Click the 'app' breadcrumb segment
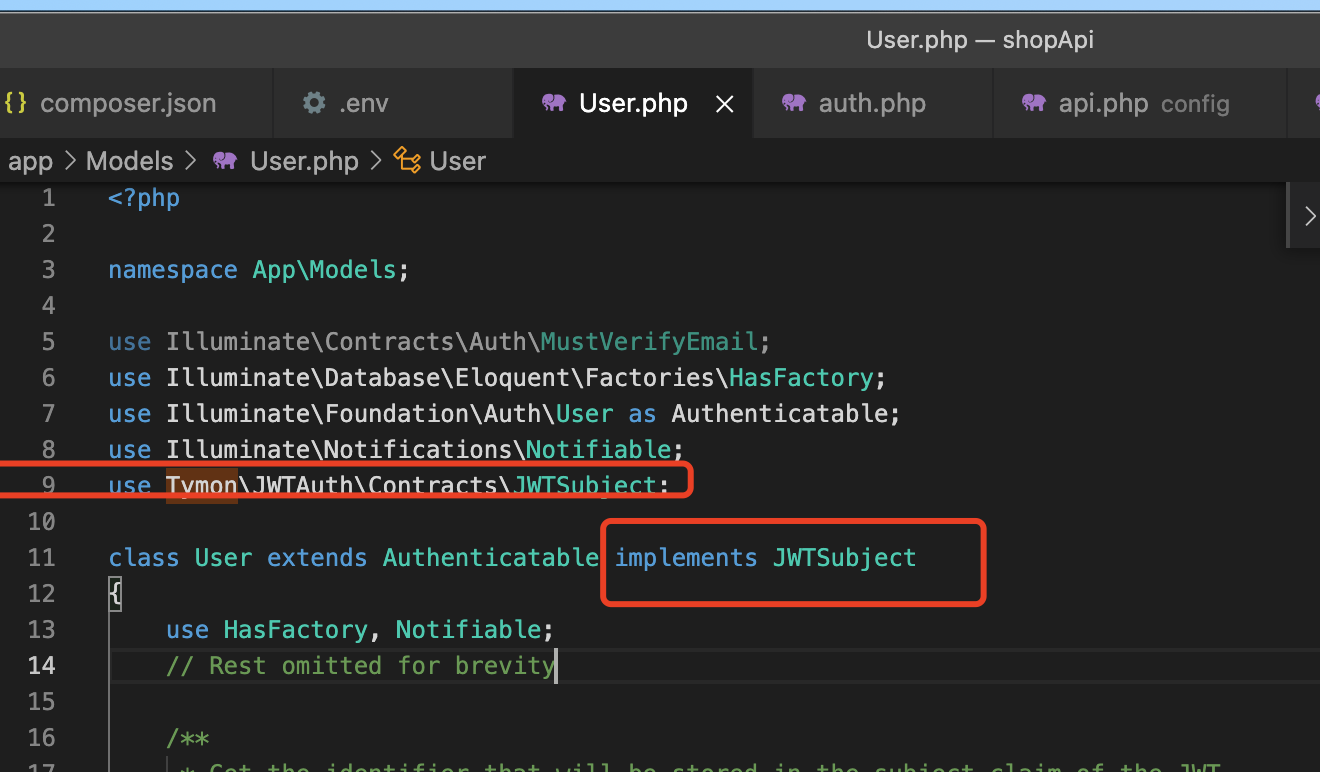Image resolution: width=1320 pixels, height=772 pixels. click(30, 161)
